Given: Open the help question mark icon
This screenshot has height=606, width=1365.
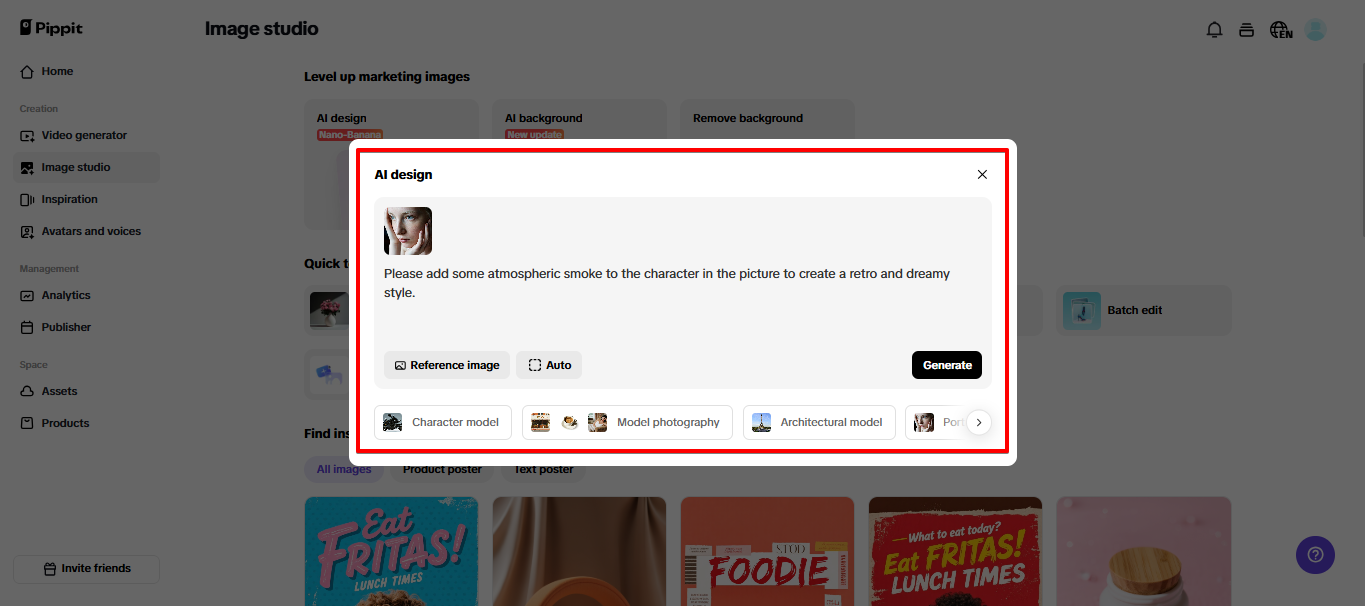Looking at the screenshot, I should (x=1314, y=555).
